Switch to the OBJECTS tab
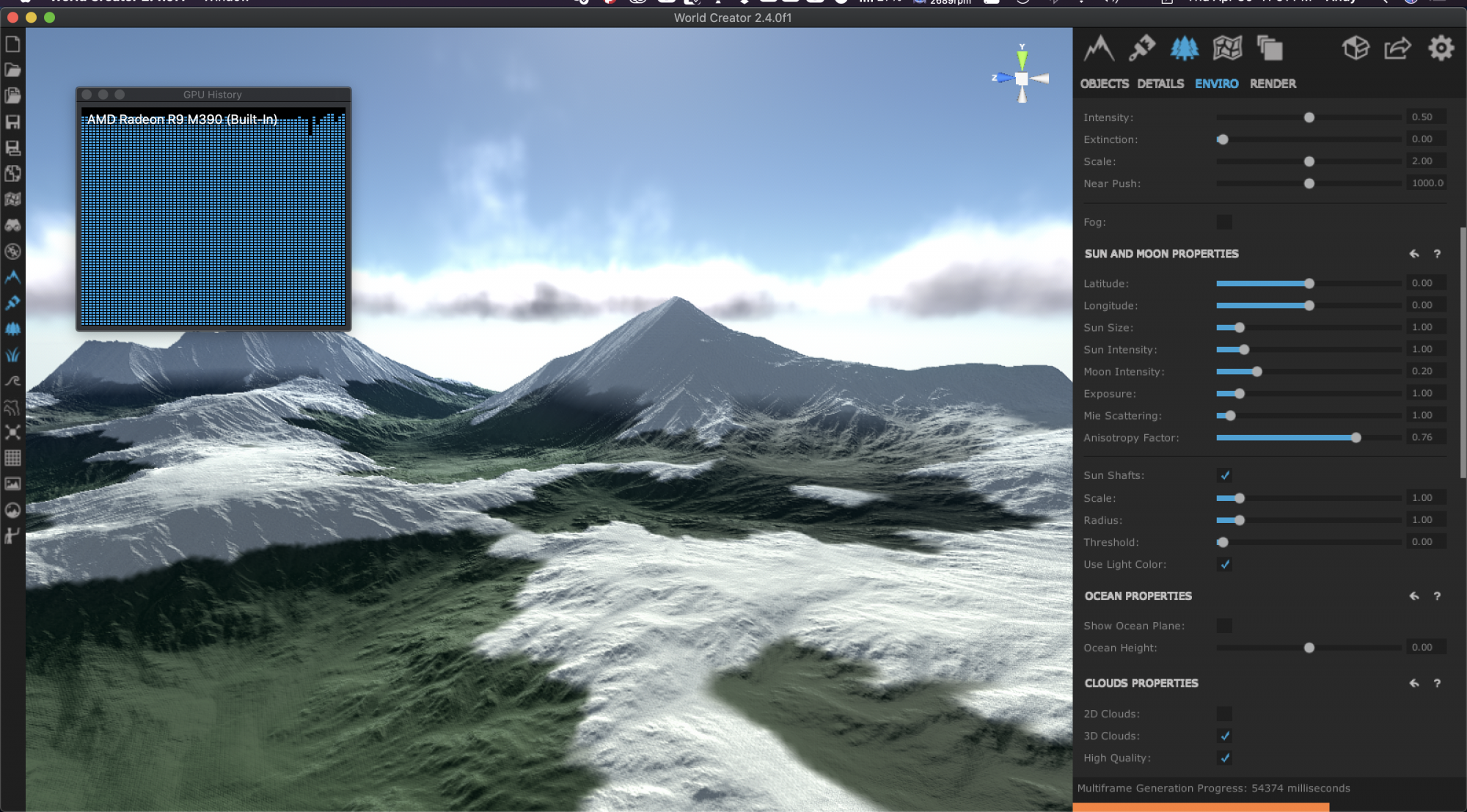The image size is (1467, 812). click(x=1104, y=84)
